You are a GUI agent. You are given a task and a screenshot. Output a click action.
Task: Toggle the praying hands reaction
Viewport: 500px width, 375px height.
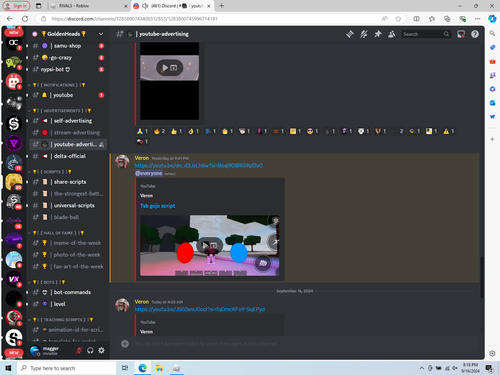pos(142,131)
